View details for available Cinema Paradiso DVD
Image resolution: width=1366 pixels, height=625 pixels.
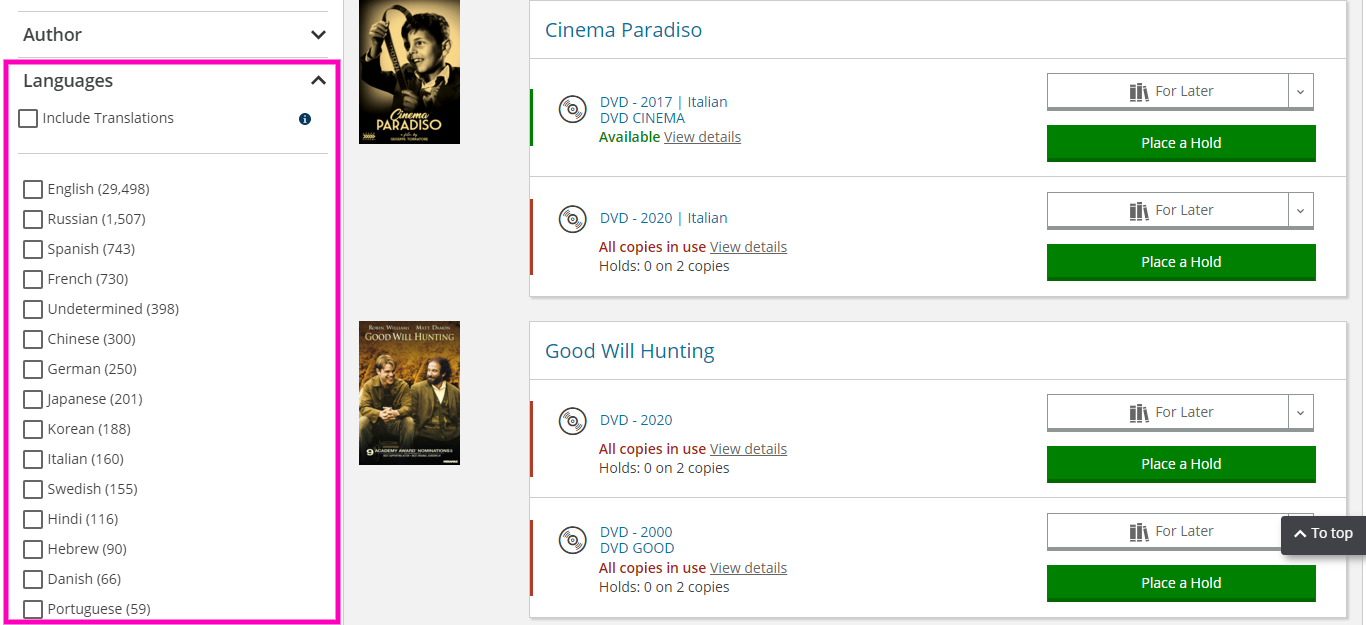point(702,137)
